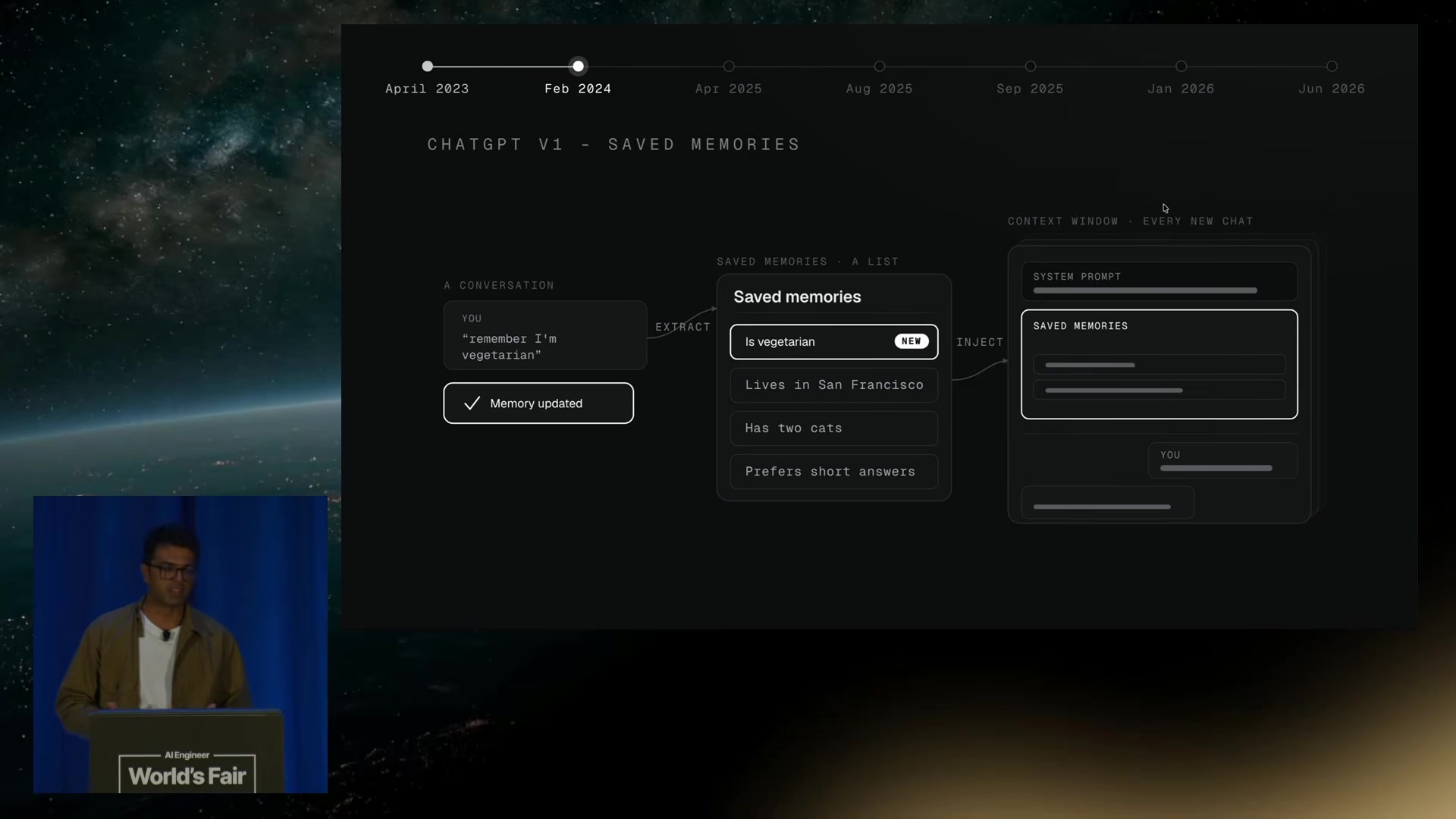The height and width of the screenshot is (819, 1456).
Task: Select the Feb 2024 timeline dot
Action: point(578,67)
